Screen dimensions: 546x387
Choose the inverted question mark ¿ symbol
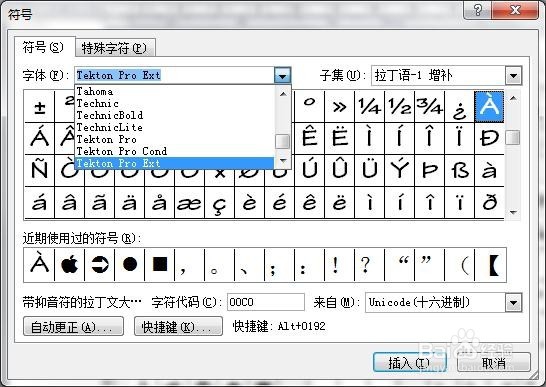(x=459, y=107)
